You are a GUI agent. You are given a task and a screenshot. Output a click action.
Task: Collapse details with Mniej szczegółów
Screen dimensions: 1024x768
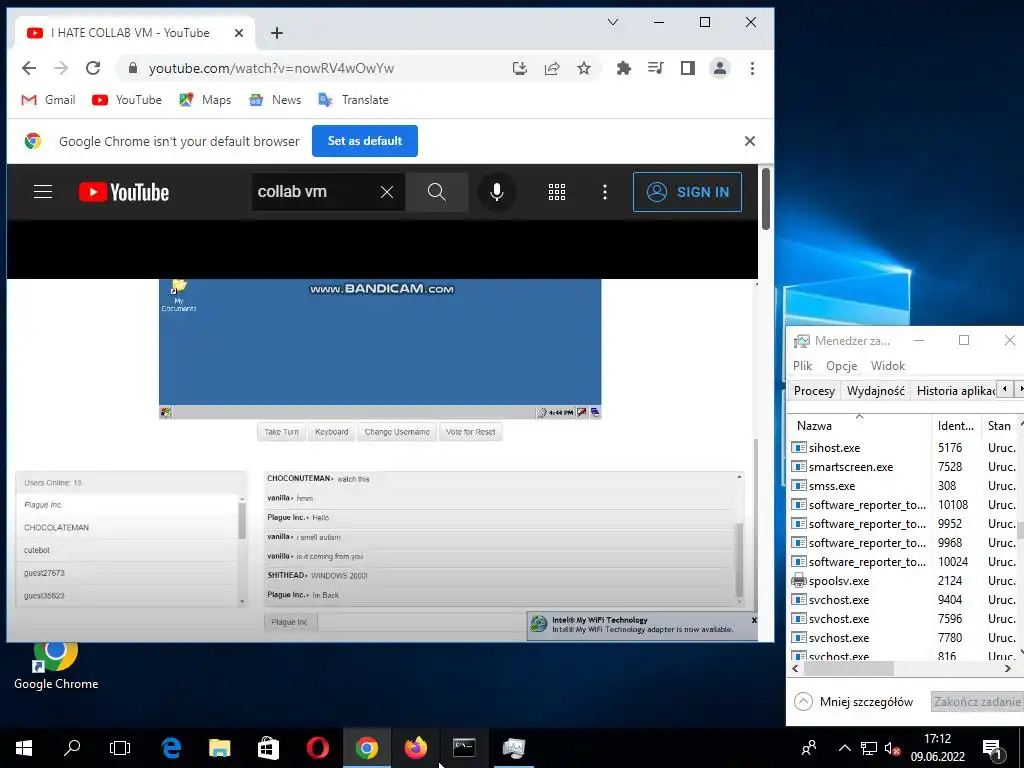click(854, 701)
